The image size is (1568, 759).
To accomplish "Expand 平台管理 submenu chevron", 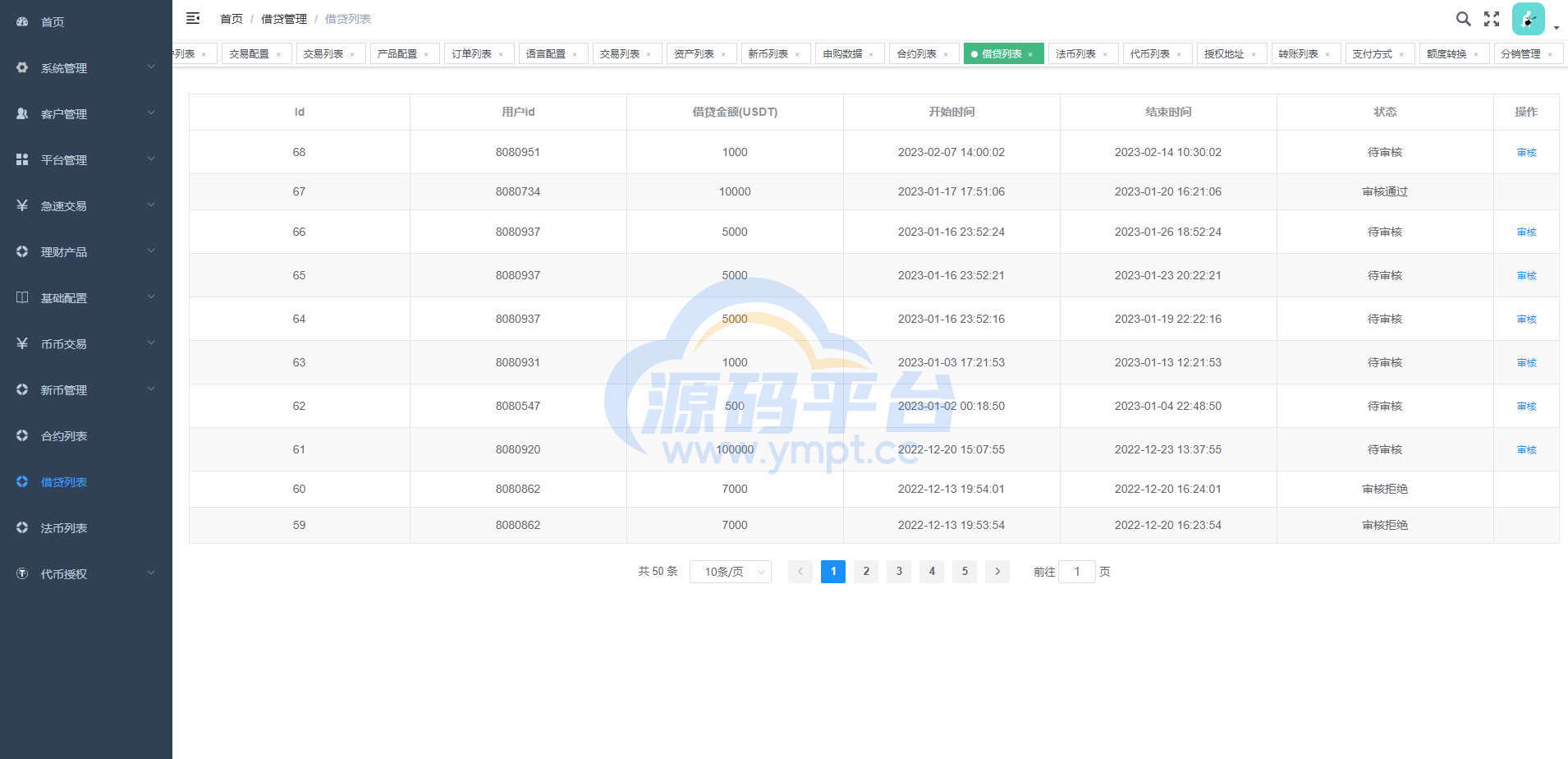I will pos(151,159).
